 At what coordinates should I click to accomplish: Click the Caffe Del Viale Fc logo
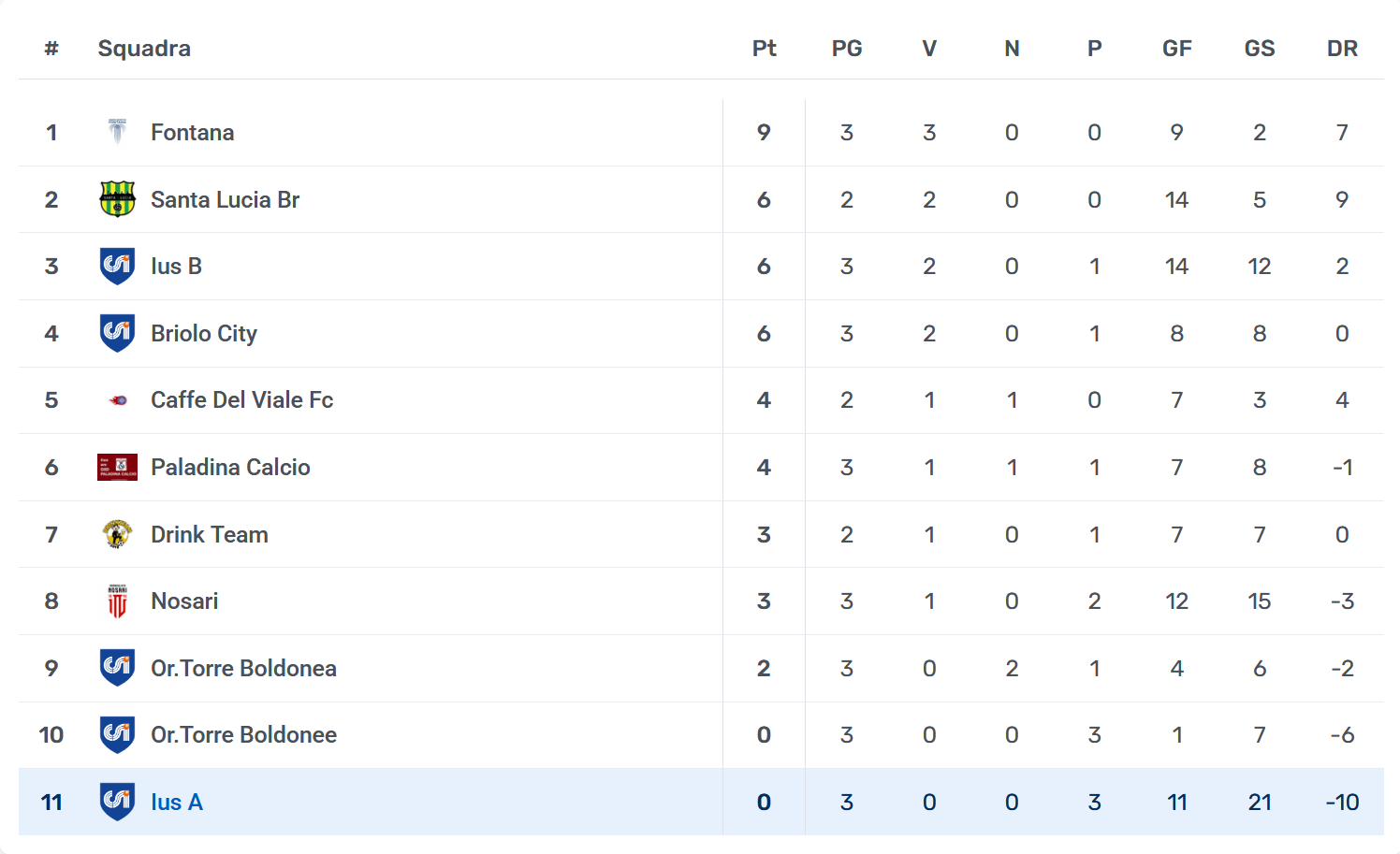118,400
